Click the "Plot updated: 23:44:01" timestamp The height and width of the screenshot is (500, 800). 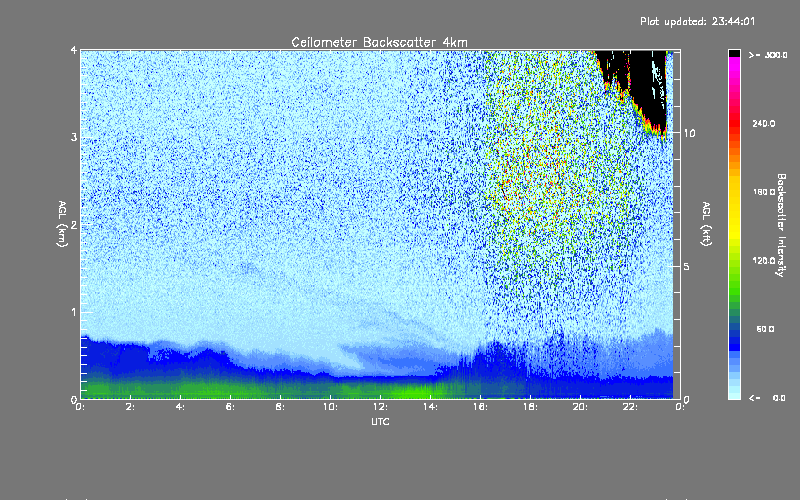tap(697, 21)
